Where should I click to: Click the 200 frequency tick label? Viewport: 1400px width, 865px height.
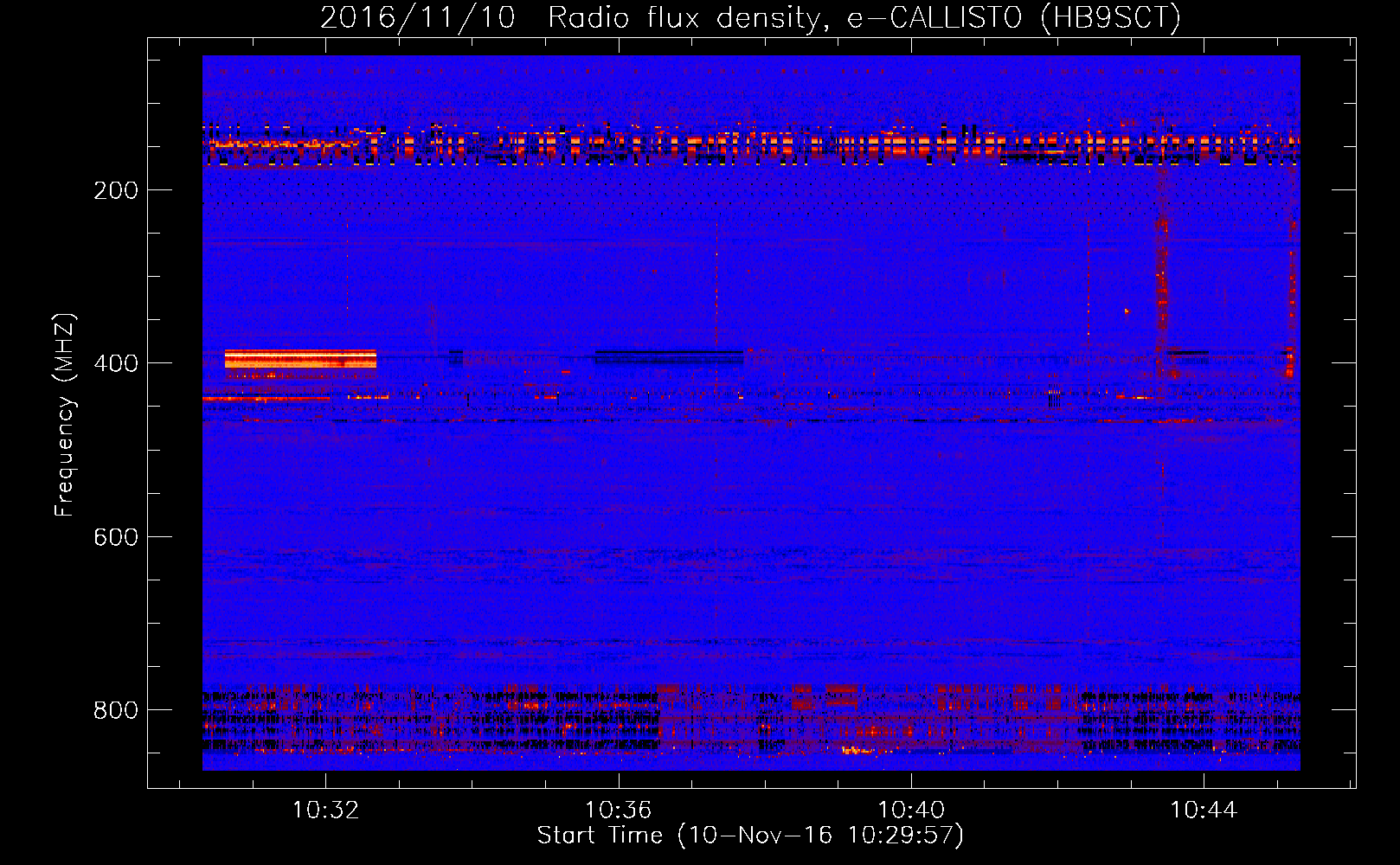point(116,190)
